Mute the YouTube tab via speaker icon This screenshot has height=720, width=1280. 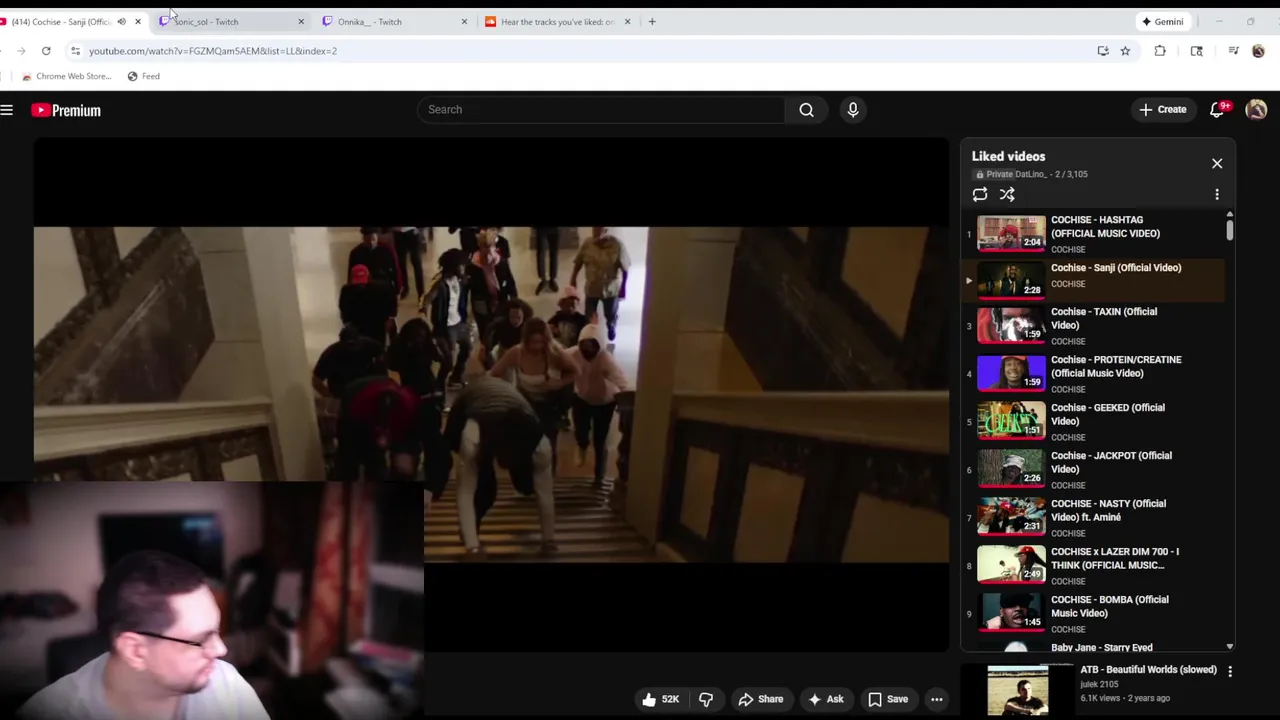[121, 22]
